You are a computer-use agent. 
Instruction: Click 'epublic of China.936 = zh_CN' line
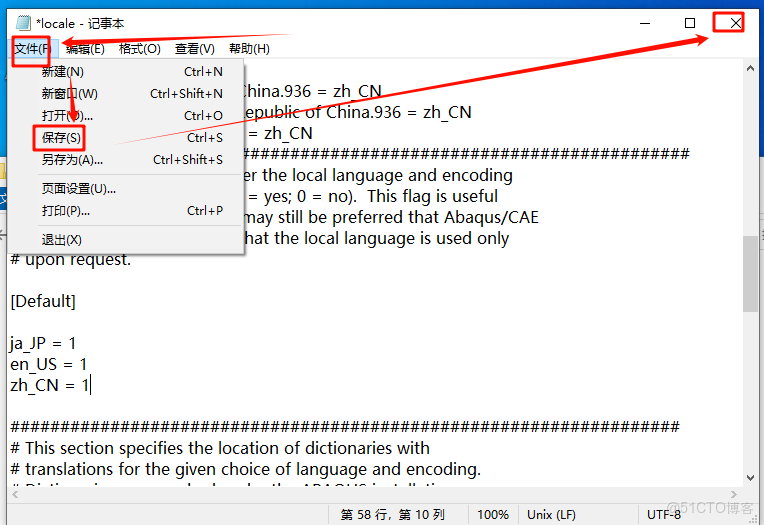coord(358,112)
